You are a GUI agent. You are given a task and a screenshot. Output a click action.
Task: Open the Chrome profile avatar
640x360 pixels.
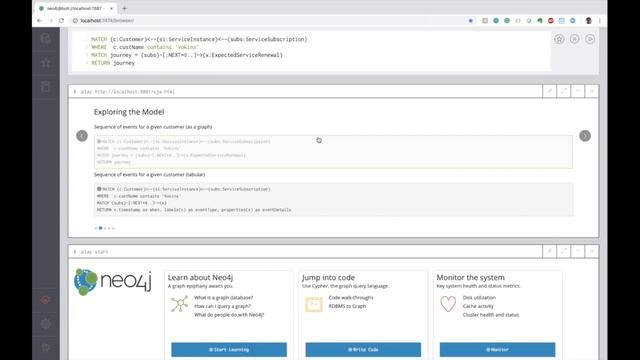589,20
